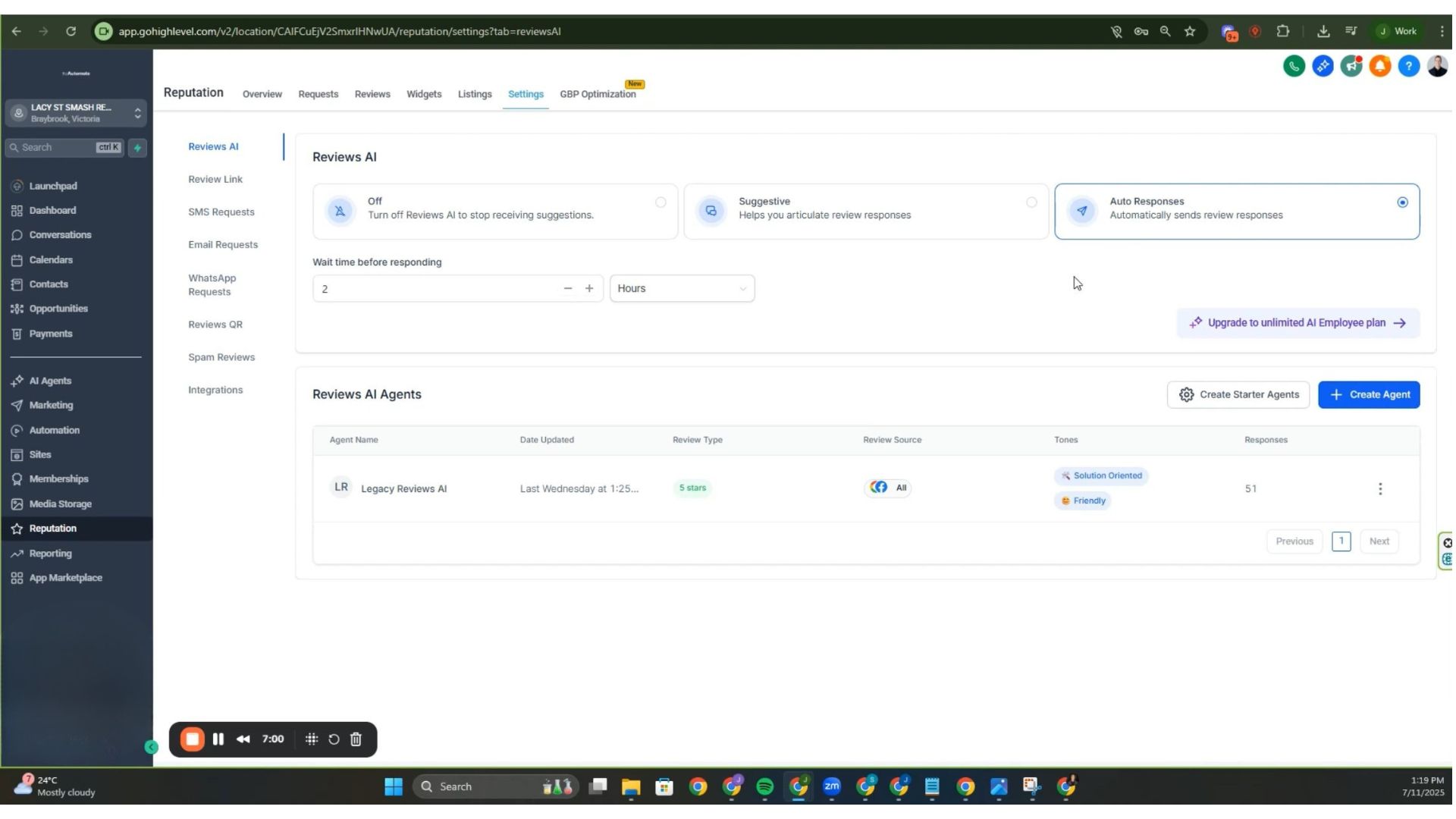Pause the screen recording

click(x=218, y=739)
